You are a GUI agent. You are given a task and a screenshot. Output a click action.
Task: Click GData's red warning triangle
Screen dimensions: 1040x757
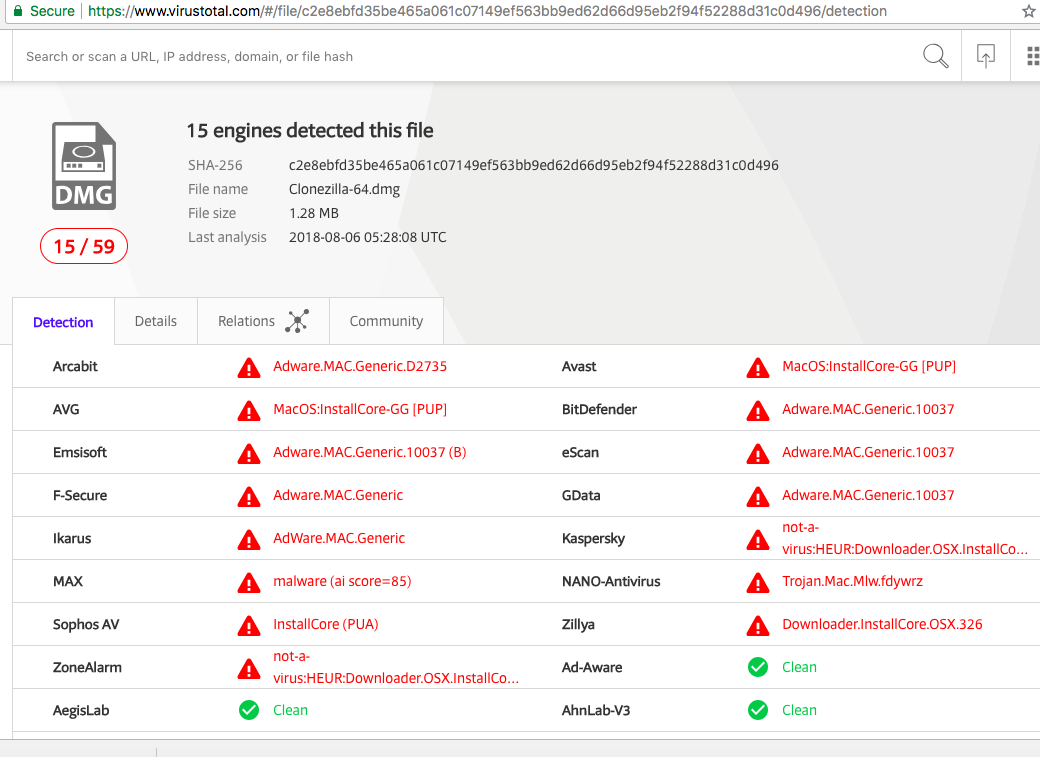coord(757,496)
